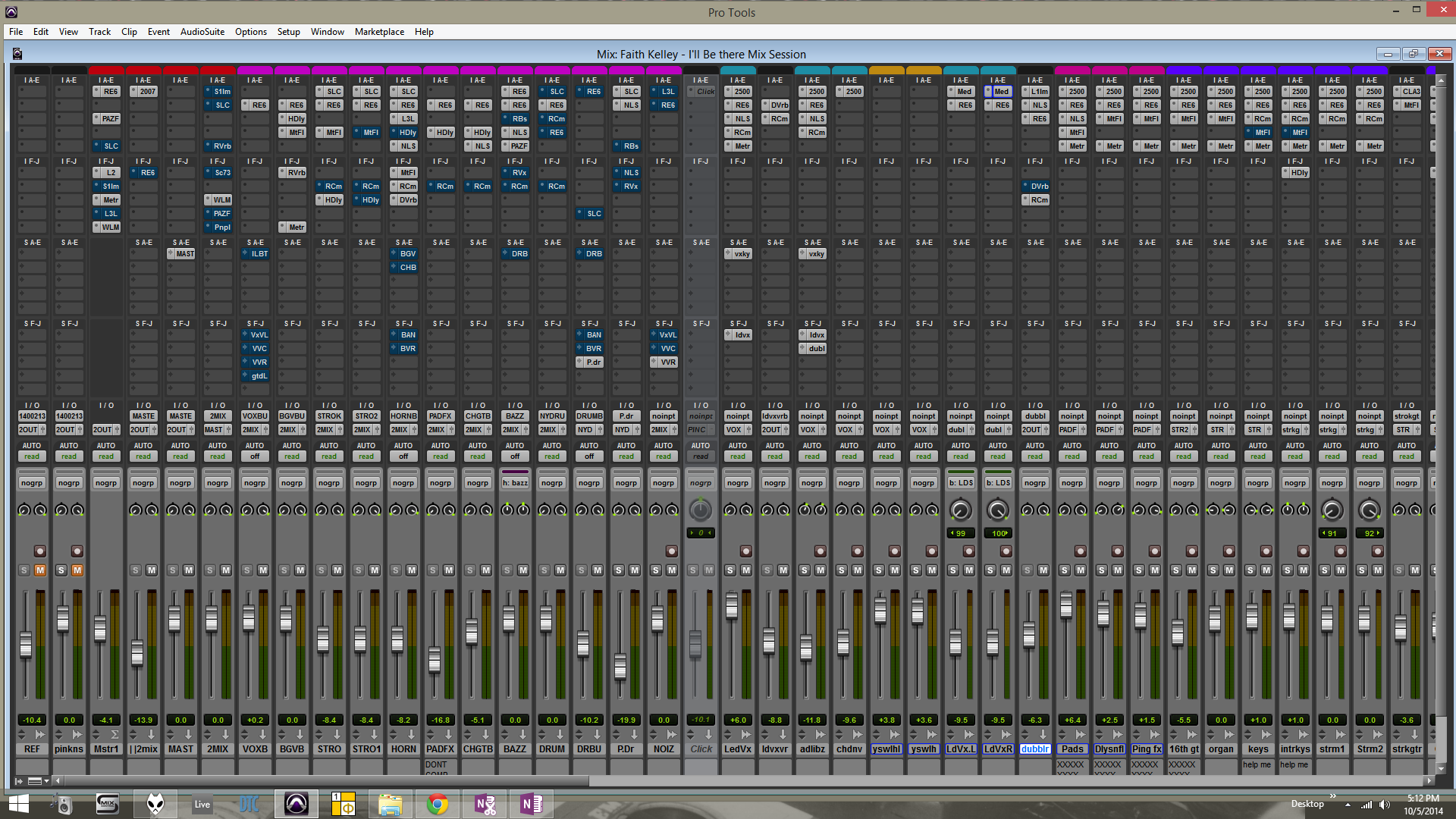
Task: Click the LdVxR pan knob
Action: click(998, 510)
